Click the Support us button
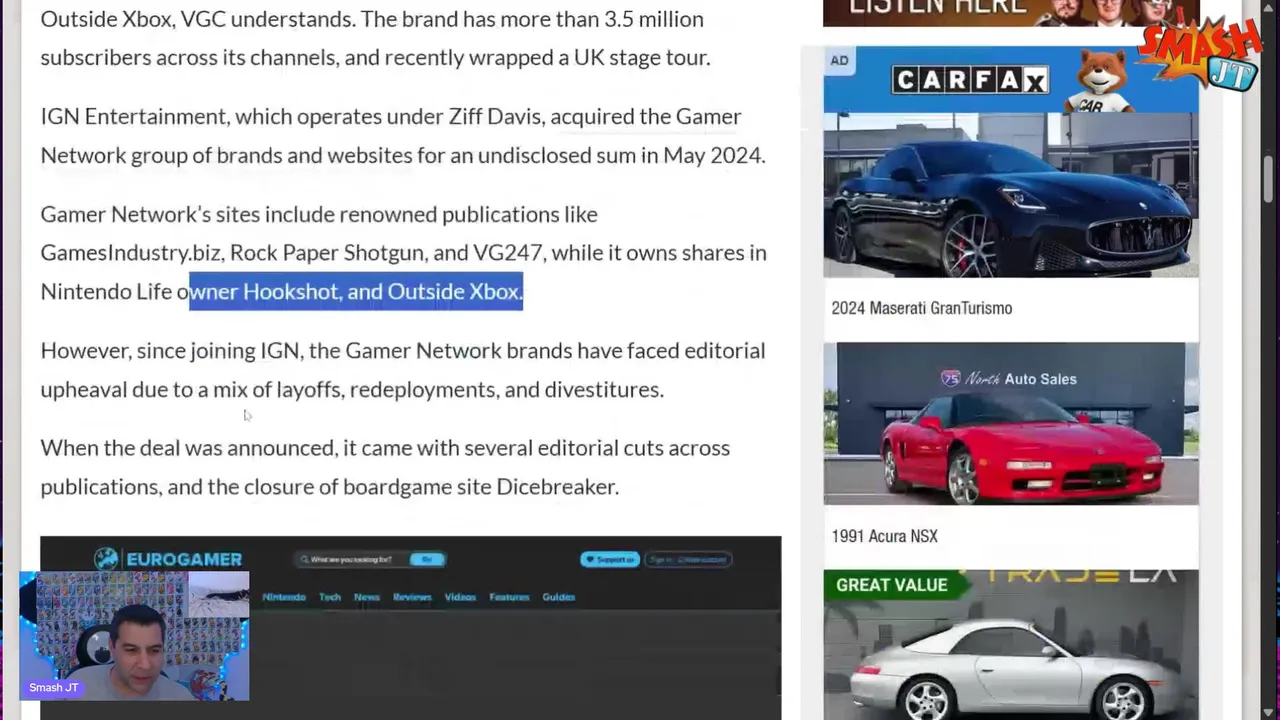Viewport: 1280px width, 720px height. 609,559
